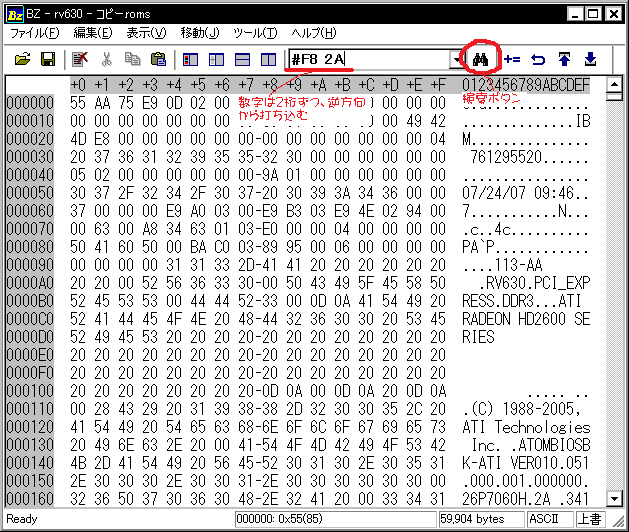Click the +0 column header
The image size is (629, 532).
point(78,85)
